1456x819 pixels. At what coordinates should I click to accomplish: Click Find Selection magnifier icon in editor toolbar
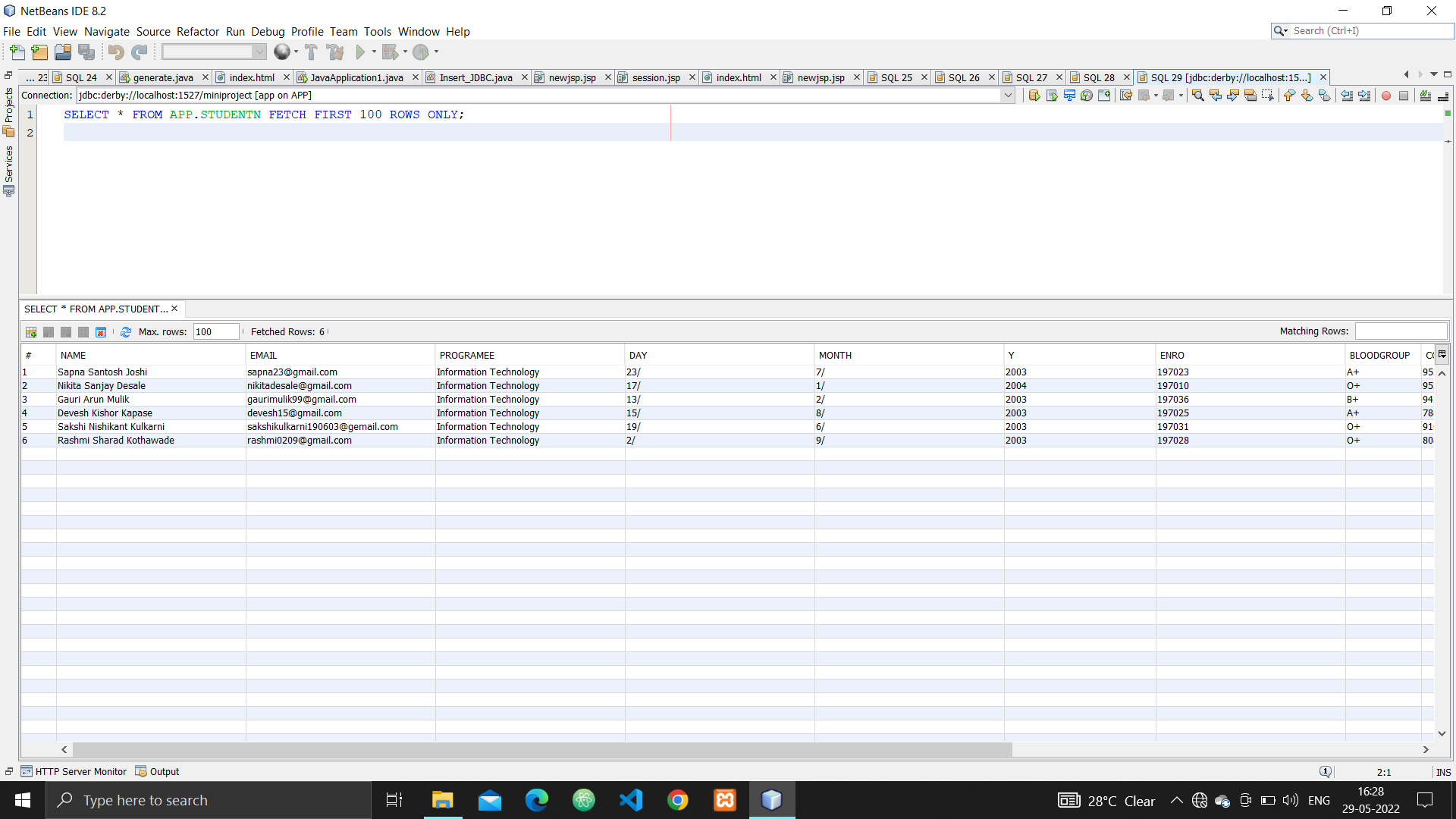click(x=1198, y=96)
